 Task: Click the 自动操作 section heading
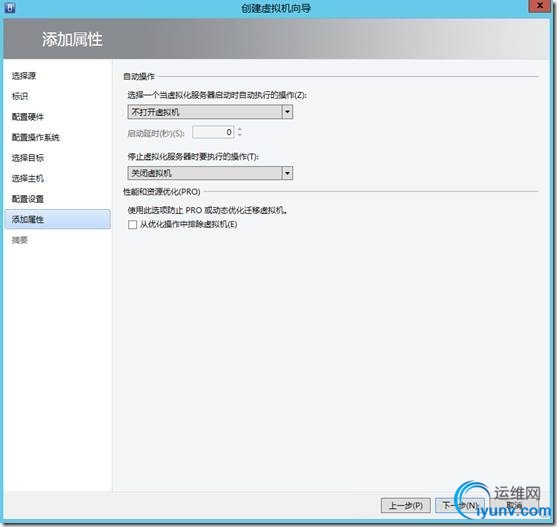coord(139,76)
